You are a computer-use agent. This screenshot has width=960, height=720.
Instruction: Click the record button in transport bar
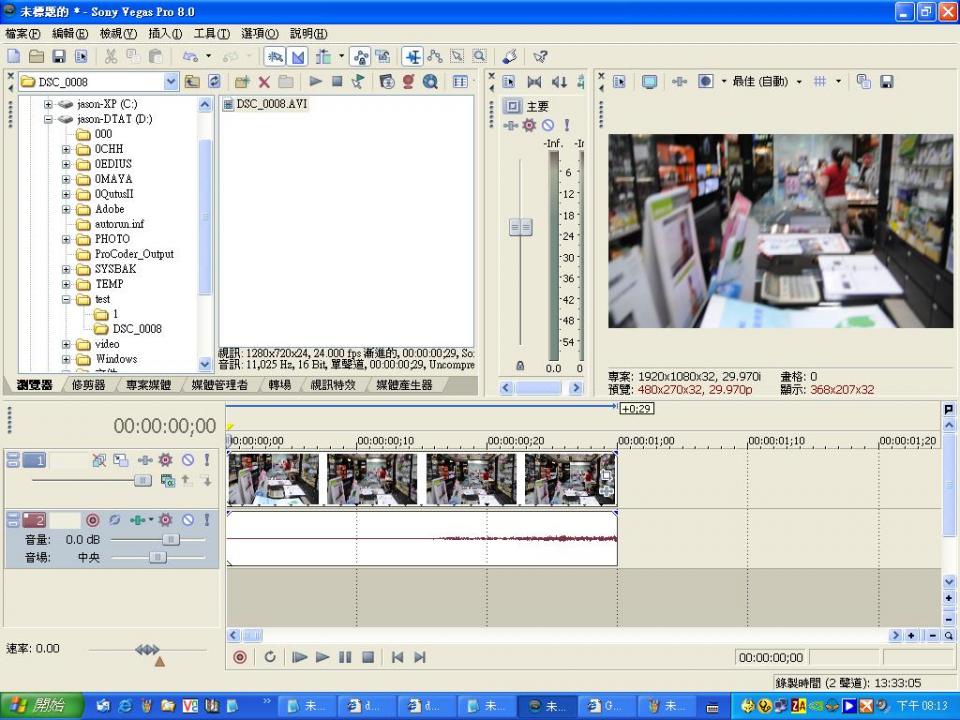pos(240,657)
